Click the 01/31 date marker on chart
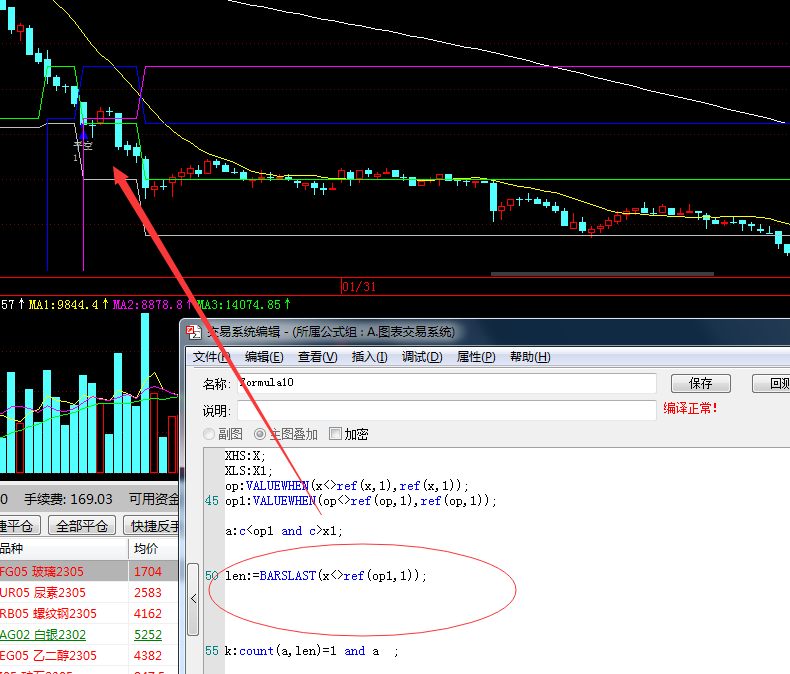This screenshot has height=674, width=790. pos(359,287)
